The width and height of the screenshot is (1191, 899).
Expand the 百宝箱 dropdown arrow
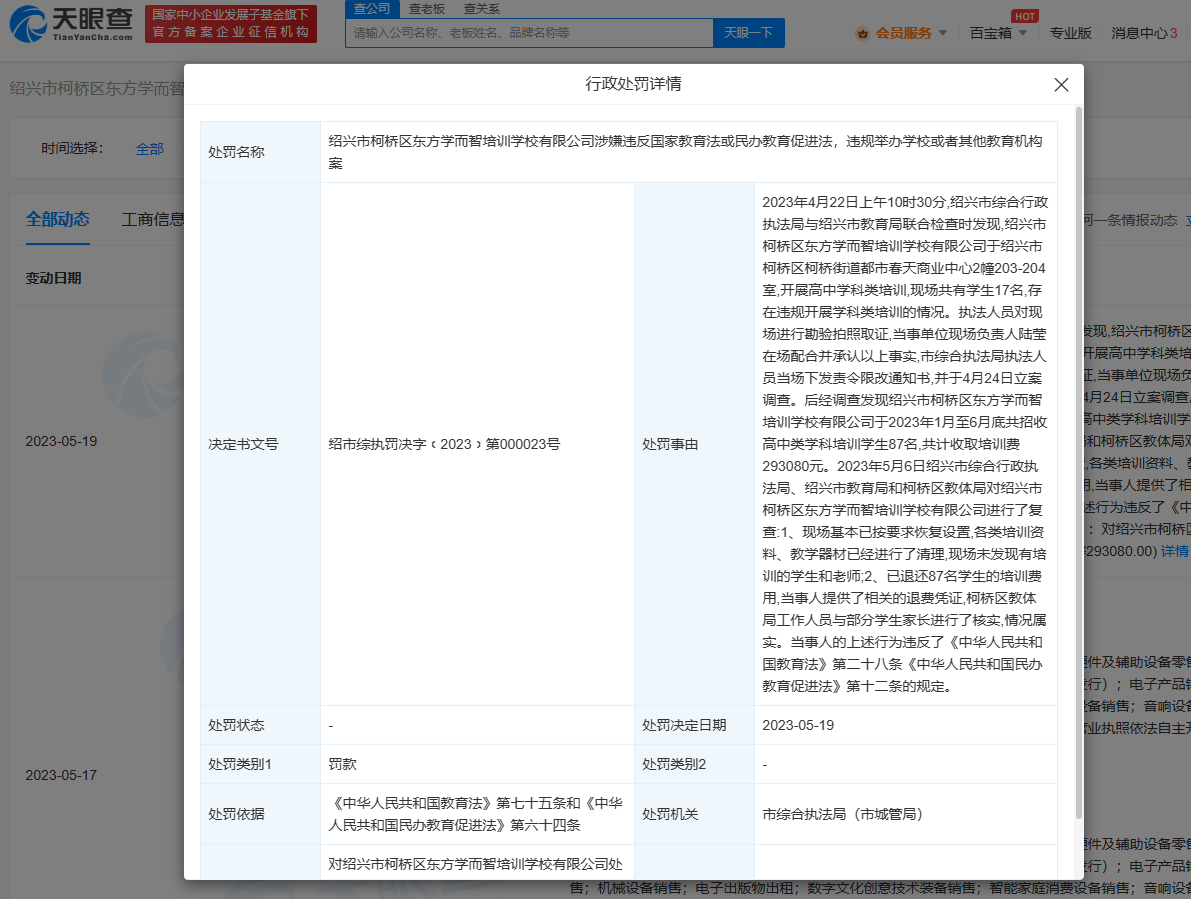click(1022, 33)
